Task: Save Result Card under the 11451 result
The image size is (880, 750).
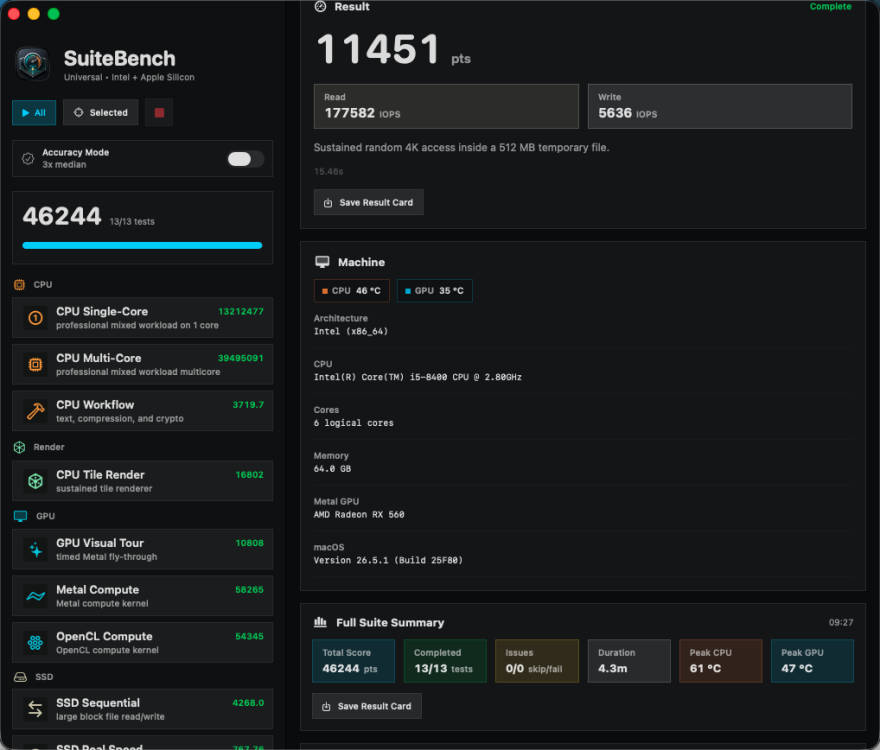Action: pos(369,203)
